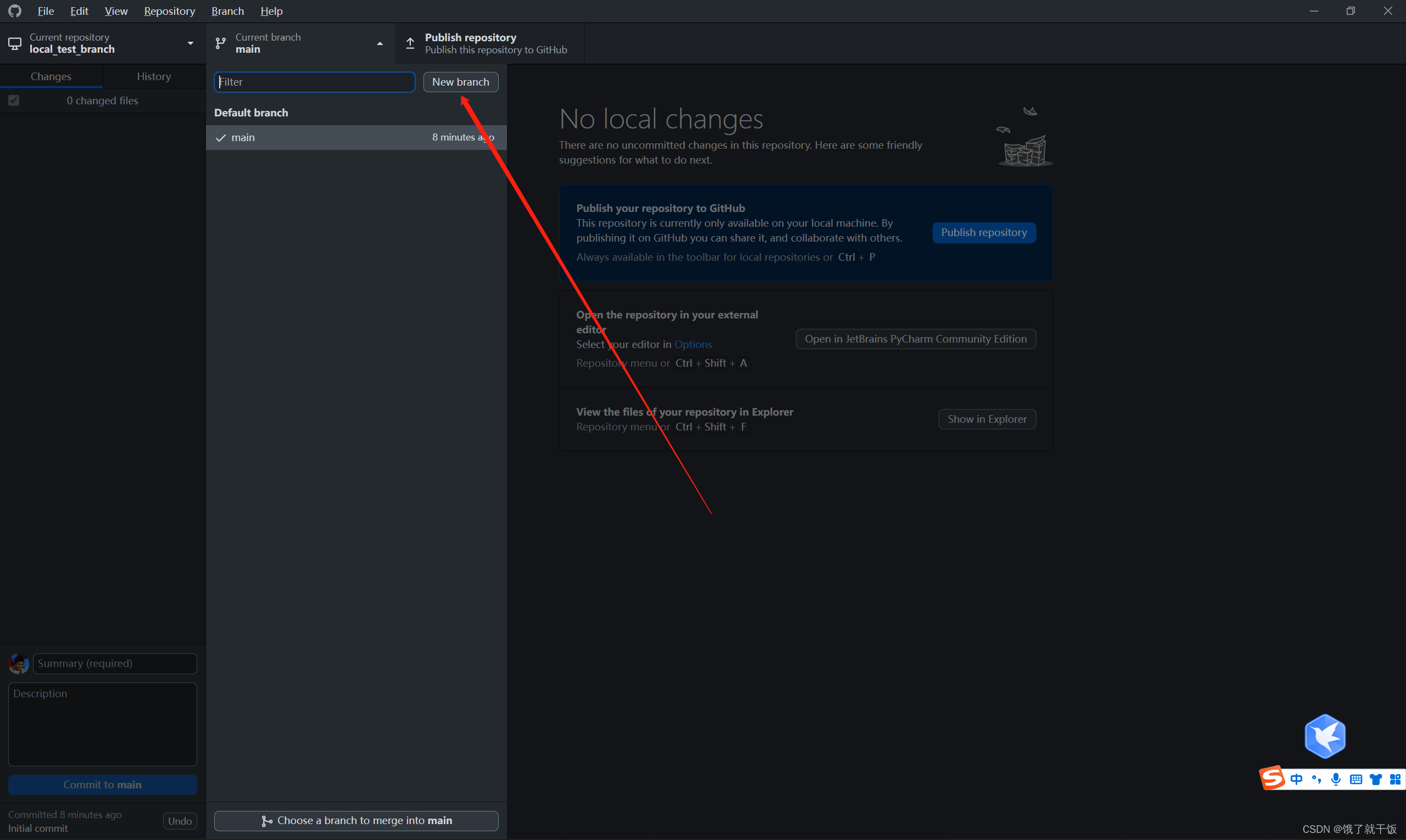Click the publish repository upload icon
This screenshot has height=840, width=1406.
coord(410,43)
